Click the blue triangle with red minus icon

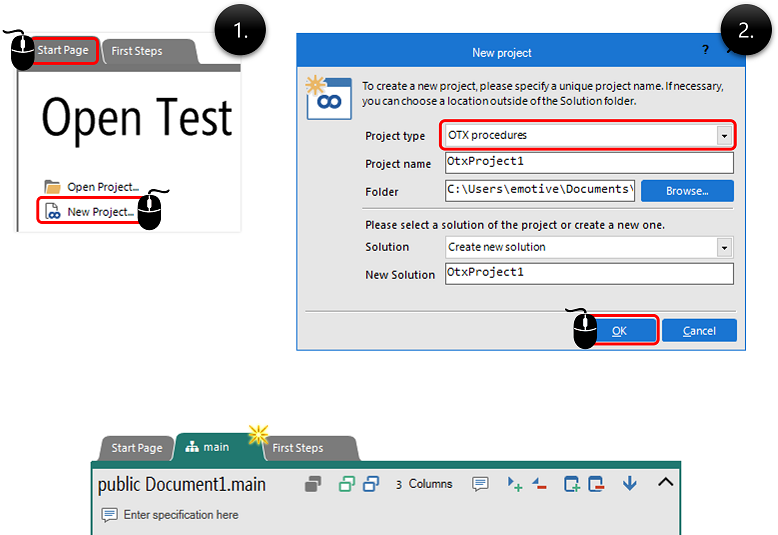coord(539,484)
